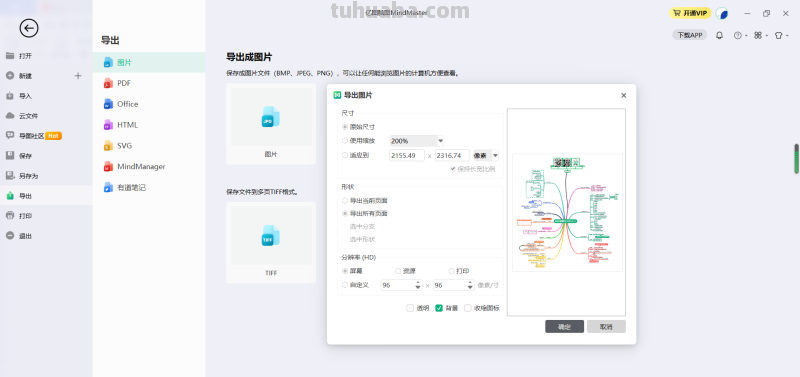Image resolution: width=800 pixels, height=377 pixels.
Task: Select the 有道笔记 file icon
Action: point(108,188)
